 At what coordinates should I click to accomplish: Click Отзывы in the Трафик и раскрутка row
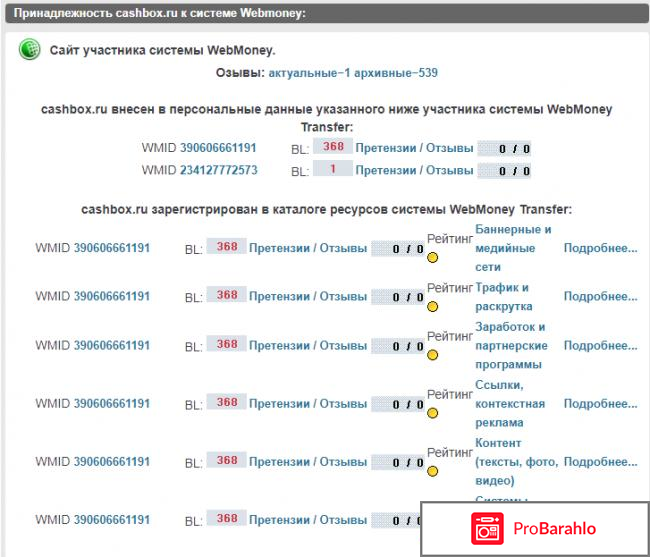(344, 297)
